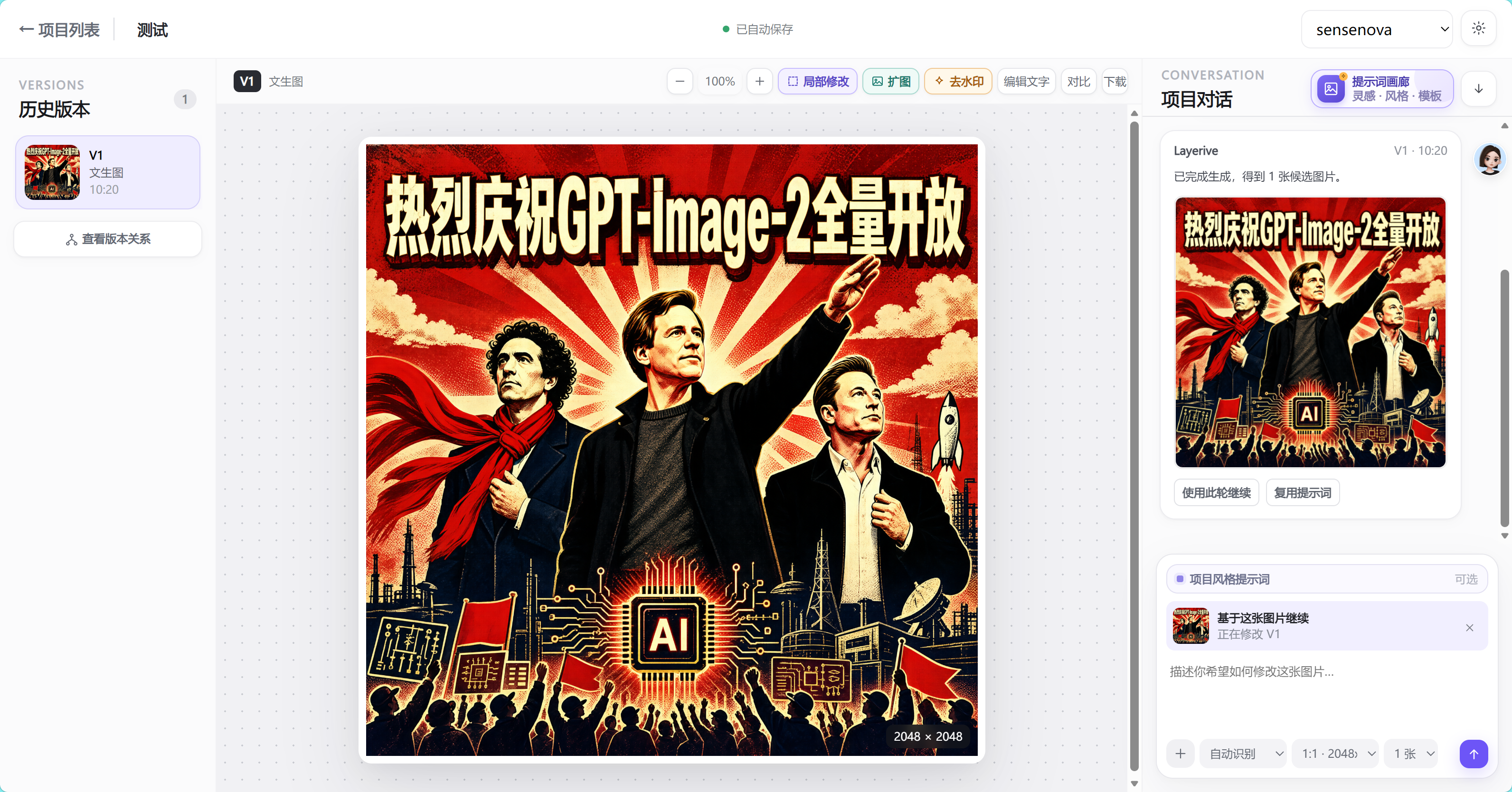1512x792 pixels.
Task: Select the V1 history version card
Action: click(108, 173)
